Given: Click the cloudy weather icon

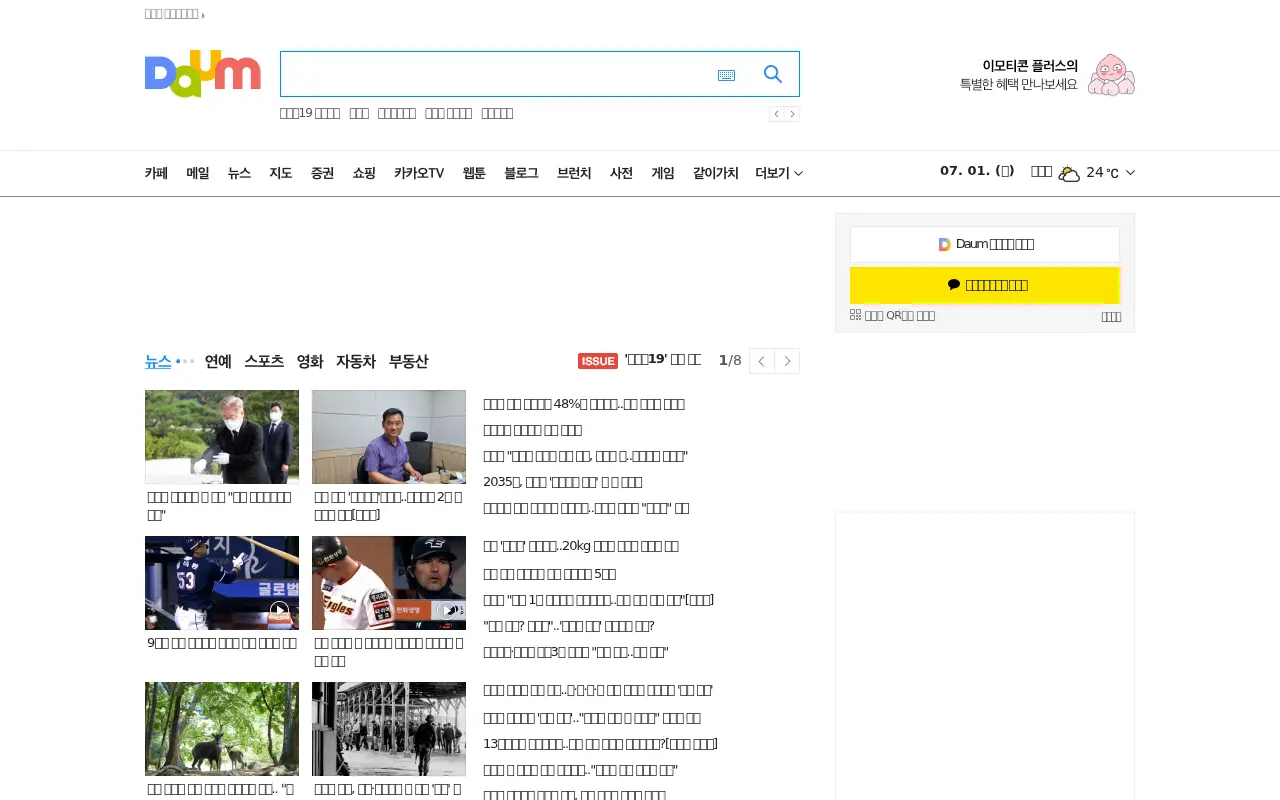Looking at the screenshot, I should [x=1069, y=173].
